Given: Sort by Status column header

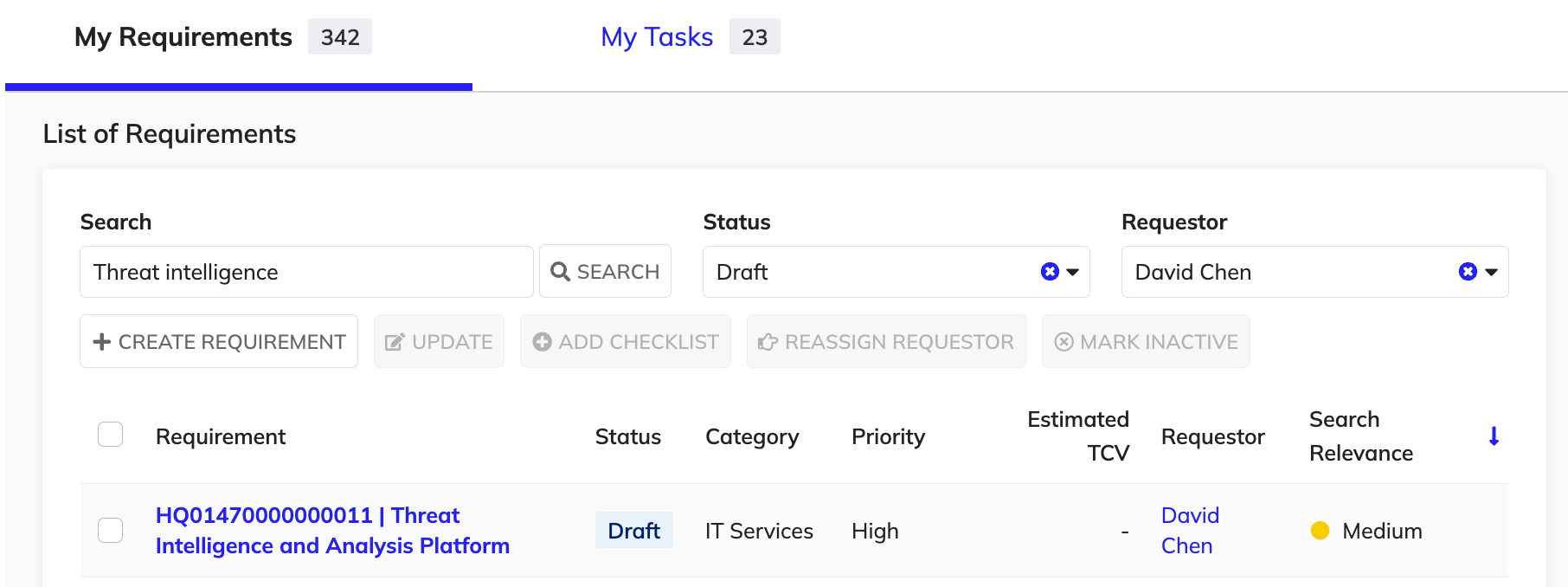Looking at the screenshot, I should [x=628, y=436].
